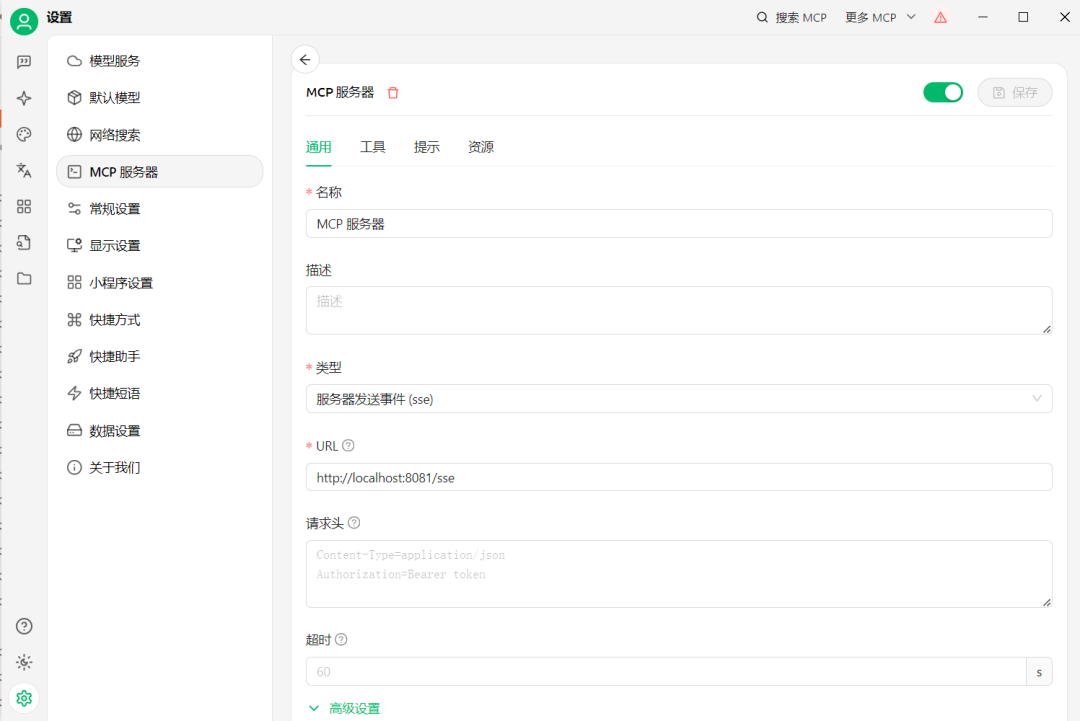Expand the 更多 MCP dropdown

880,17
